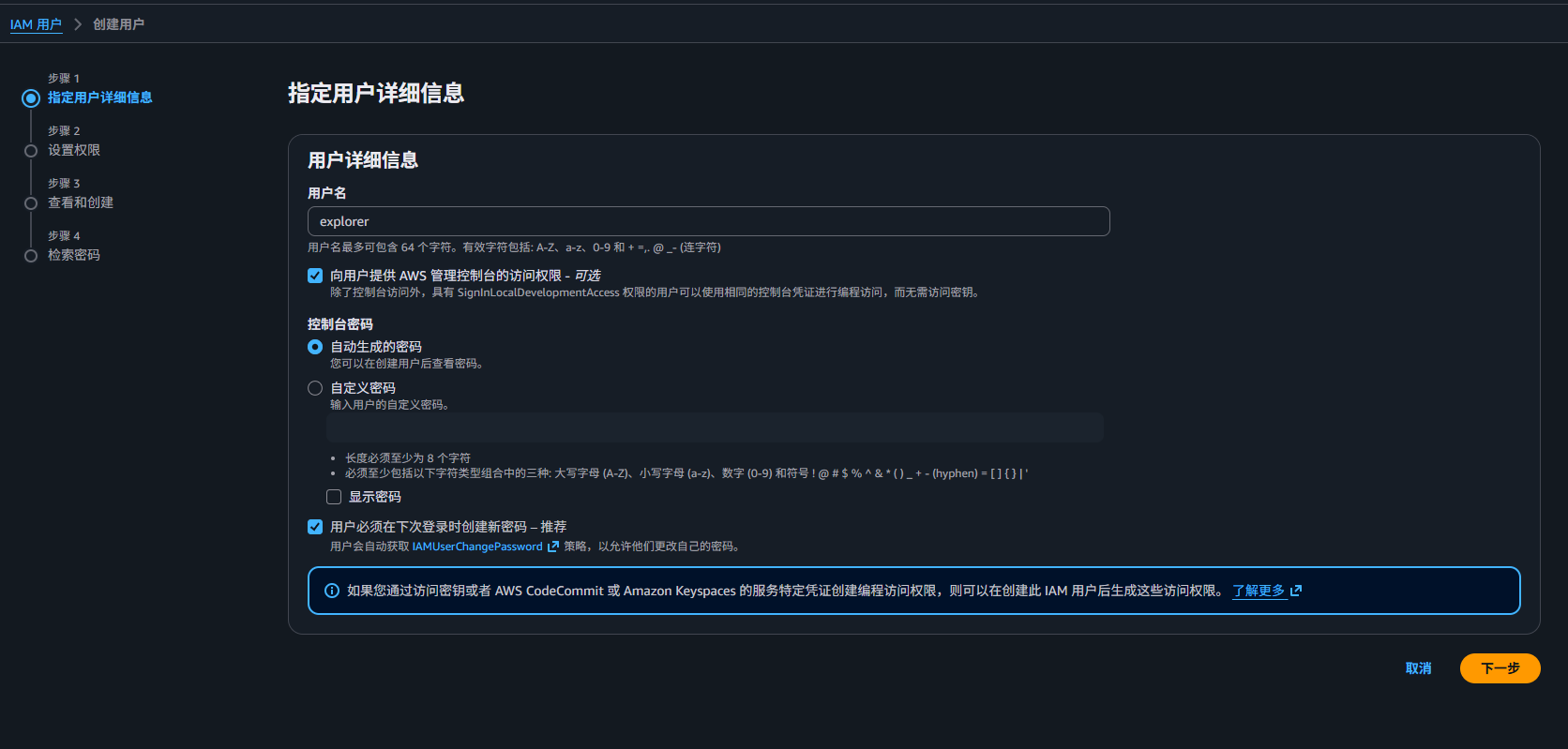Image resolution: width=1568 pixels, height=749 pixels.
Task: Click external link icon beside IAMUserChangePassword
Action: coord(553,547)
